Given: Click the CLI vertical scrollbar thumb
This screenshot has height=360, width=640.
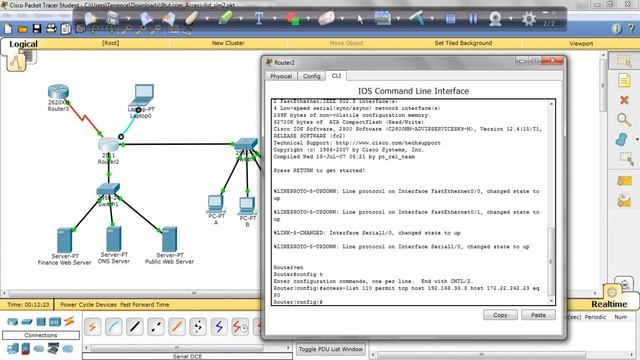Looking at the screenshot, I should pyautogui.click(x=551, y=261).
